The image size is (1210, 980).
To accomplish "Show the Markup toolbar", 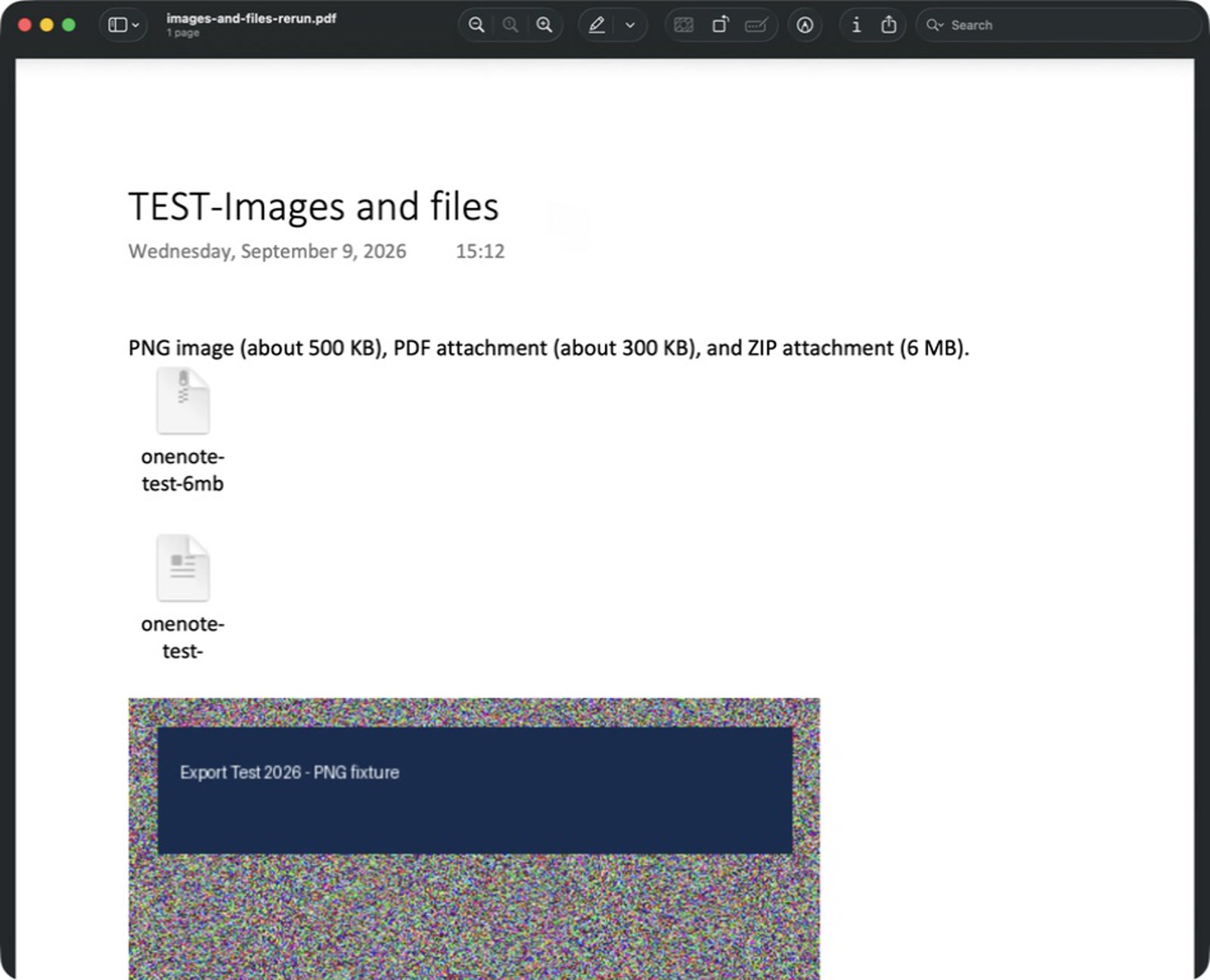I will click(x=805, y=25).
